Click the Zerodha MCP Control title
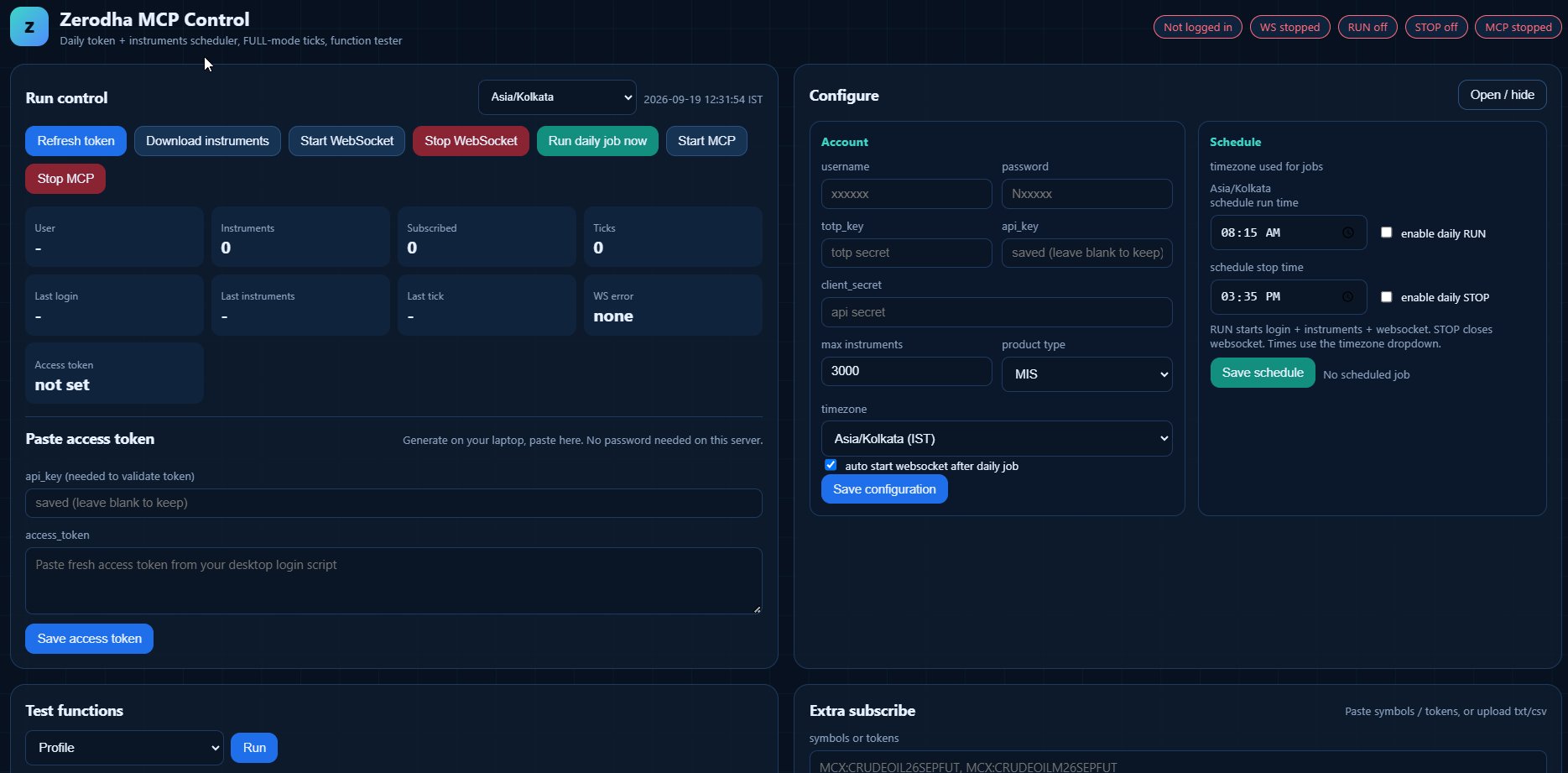This screenshot has height=773, width=1568. pyautogui.click(x=154, y=19)
